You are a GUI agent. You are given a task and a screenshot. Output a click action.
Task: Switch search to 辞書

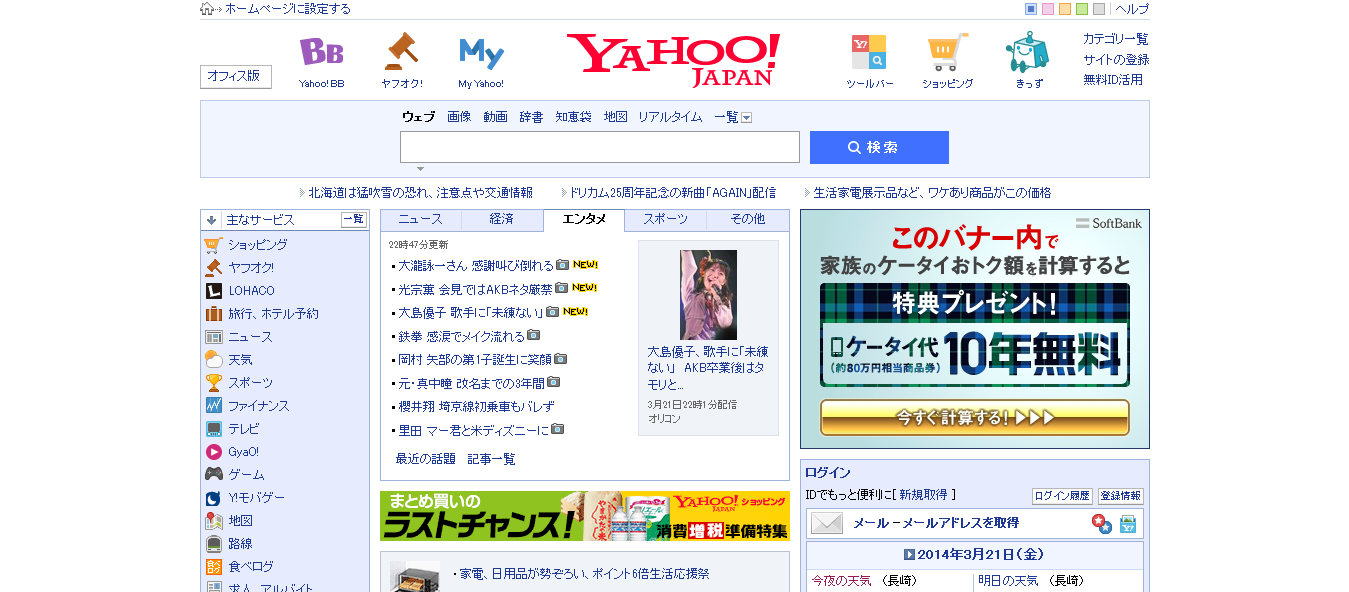531,117
